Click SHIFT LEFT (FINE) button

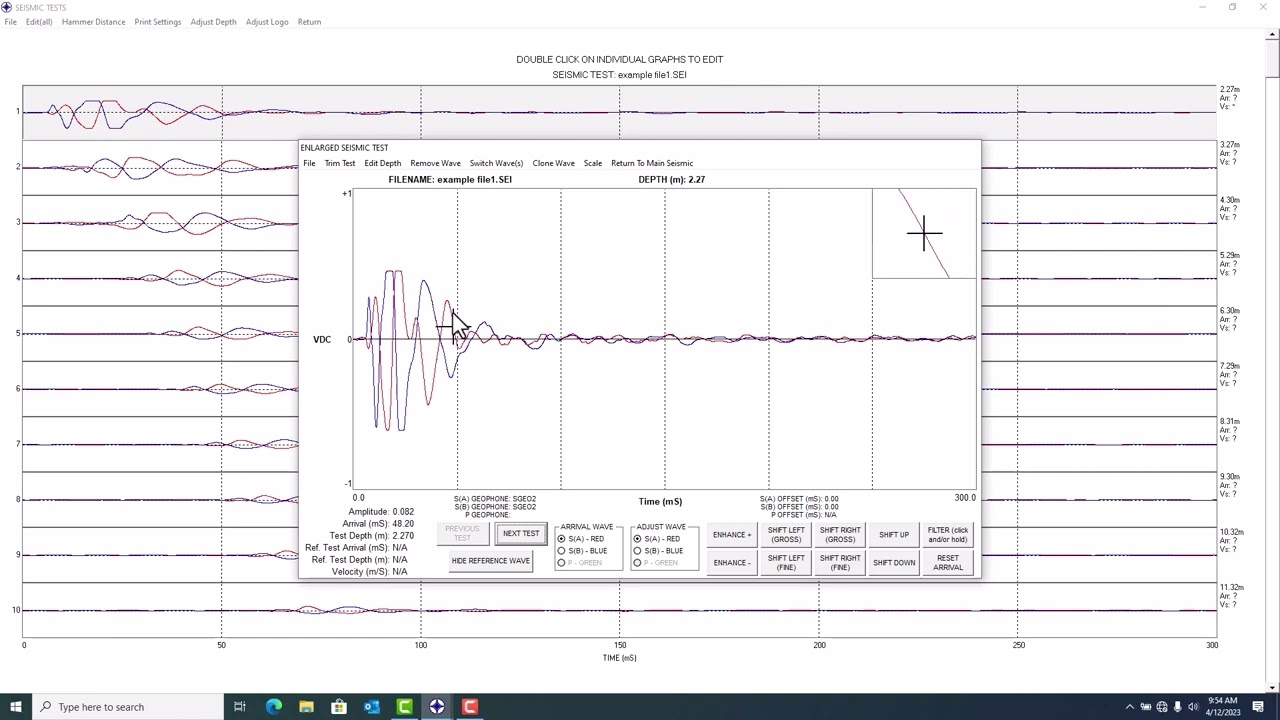pyautogui.click(x=786, y=563)
